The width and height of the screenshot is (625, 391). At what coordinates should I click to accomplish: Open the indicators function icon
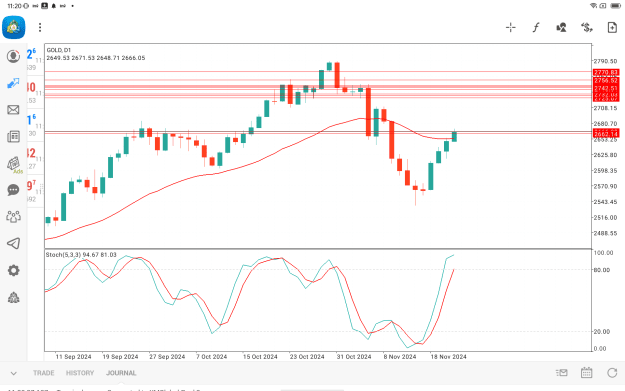pyautogui.click(x=536, y=27)
